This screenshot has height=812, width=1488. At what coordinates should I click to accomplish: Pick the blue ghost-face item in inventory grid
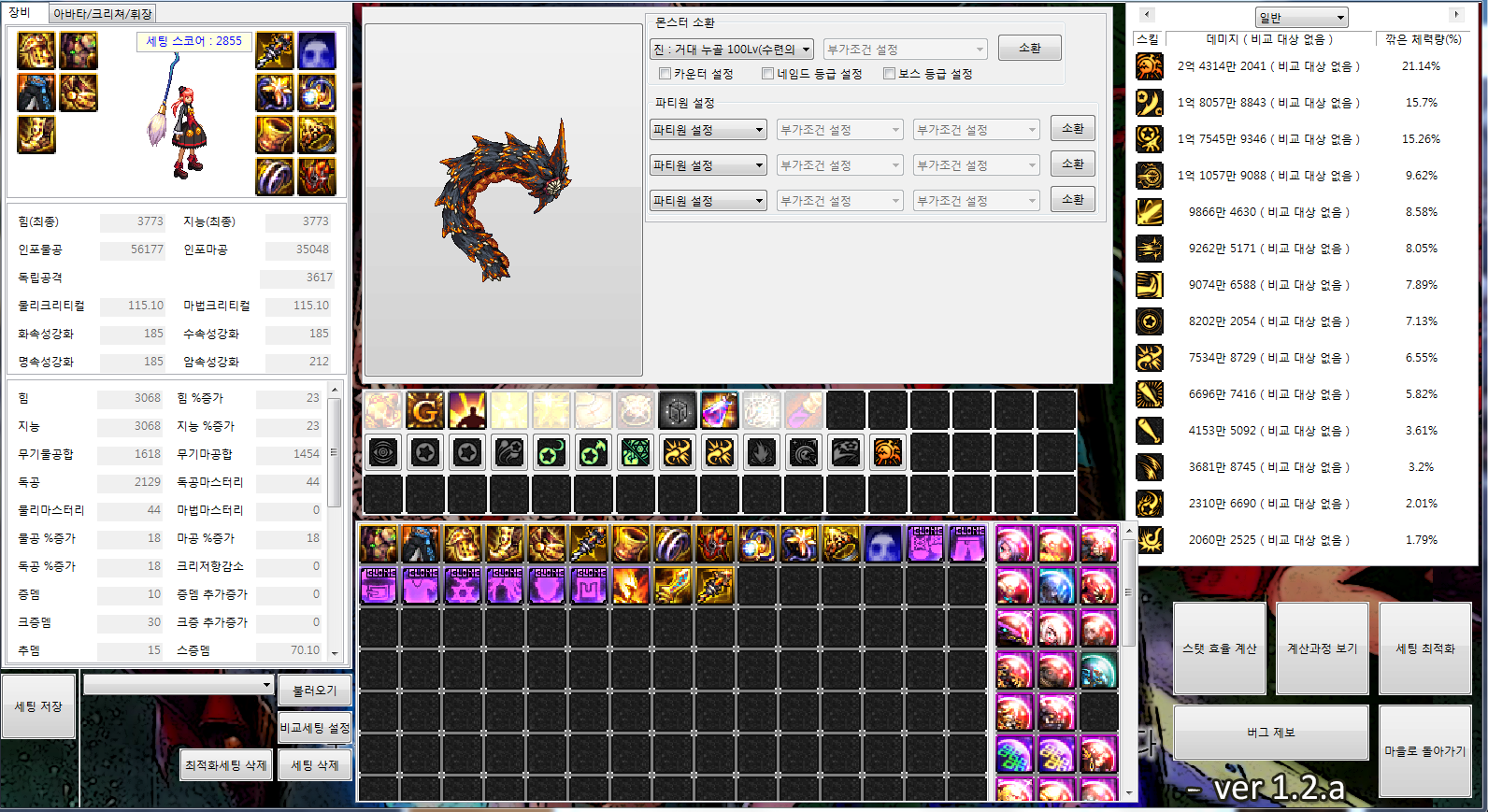(x=883, y=544)
